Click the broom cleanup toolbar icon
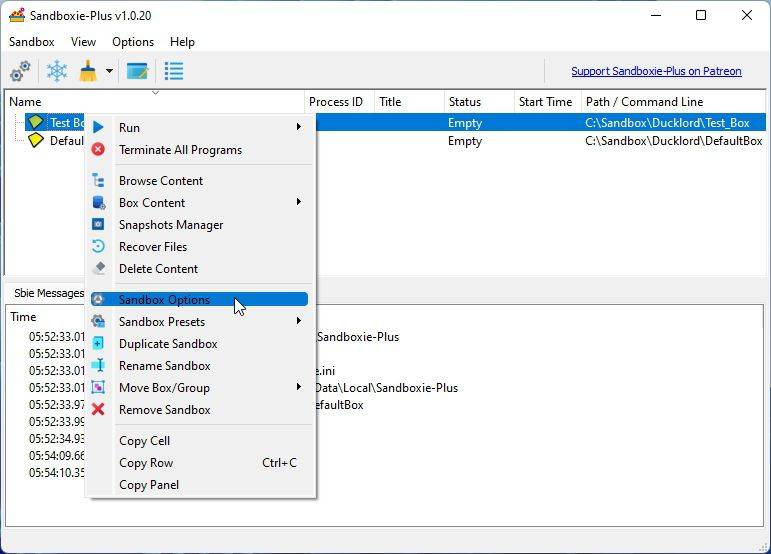This screenshot has height=554, width=771. [88, 71]
